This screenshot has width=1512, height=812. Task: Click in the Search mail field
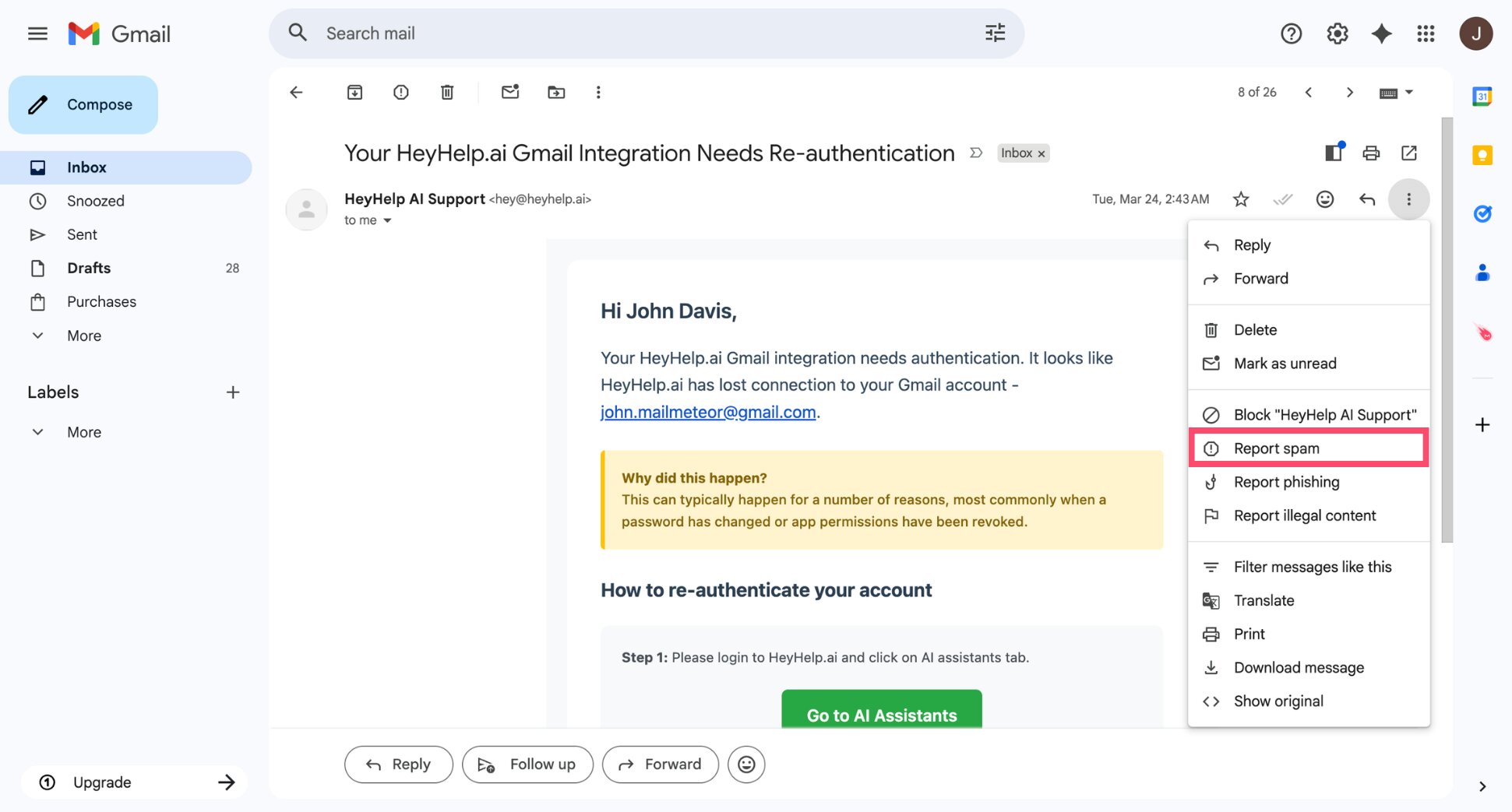point(647,33)
